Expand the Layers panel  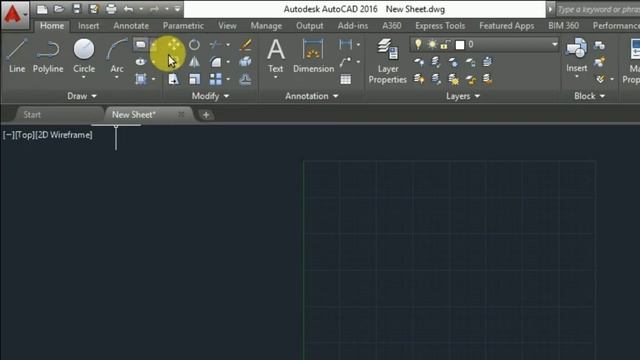(463, 96)
